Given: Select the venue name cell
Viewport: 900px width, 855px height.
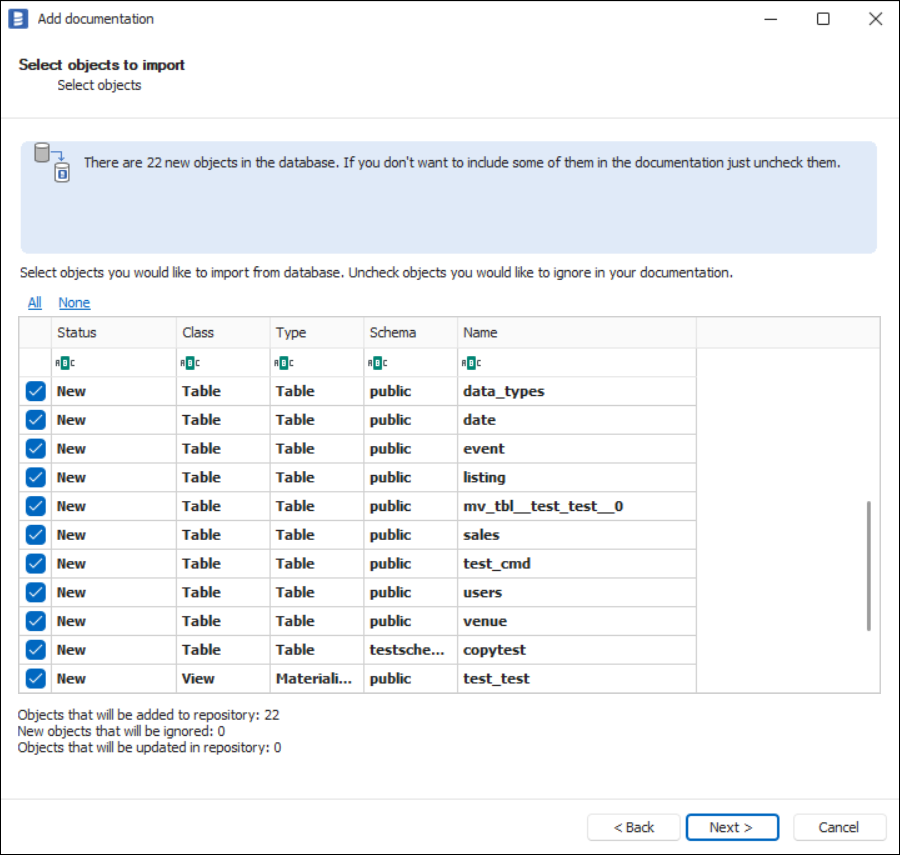Looking at the screenshot, I should click(577, 621).
